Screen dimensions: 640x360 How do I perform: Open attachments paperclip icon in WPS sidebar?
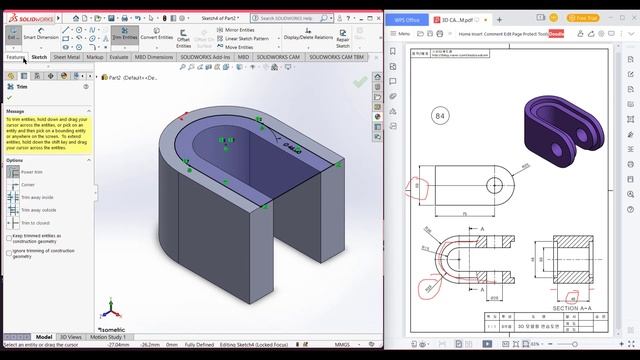(x=393, y=96)
